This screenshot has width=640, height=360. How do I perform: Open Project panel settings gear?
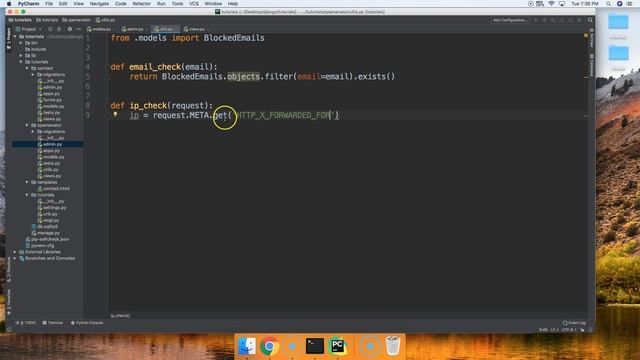click(x=70, y=29)
